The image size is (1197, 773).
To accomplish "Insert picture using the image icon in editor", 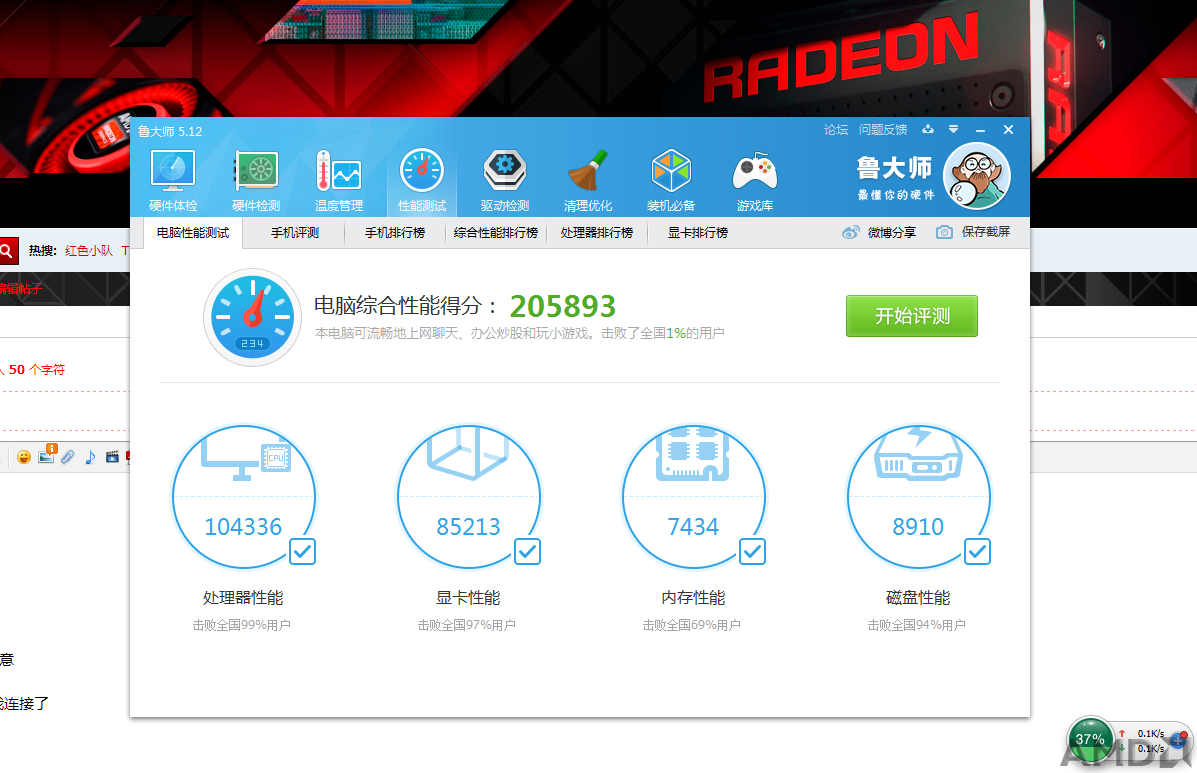I will 47,455.
